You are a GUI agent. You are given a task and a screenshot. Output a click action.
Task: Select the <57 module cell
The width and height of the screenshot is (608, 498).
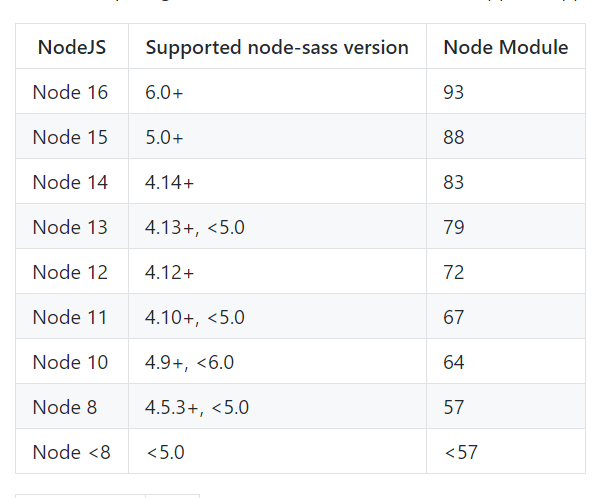(x=460, y=452)
